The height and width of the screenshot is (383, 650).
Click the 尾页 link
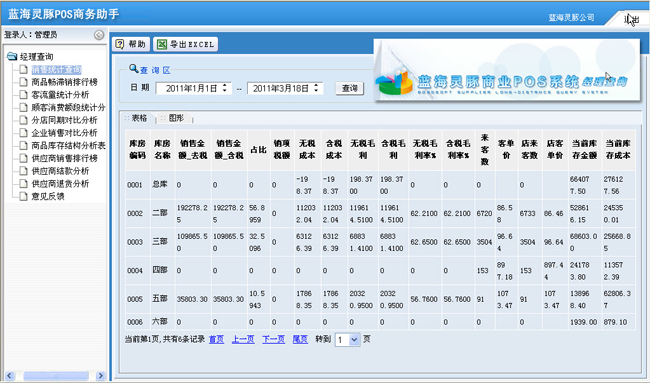pyautogui.click(x=300, y=339)
